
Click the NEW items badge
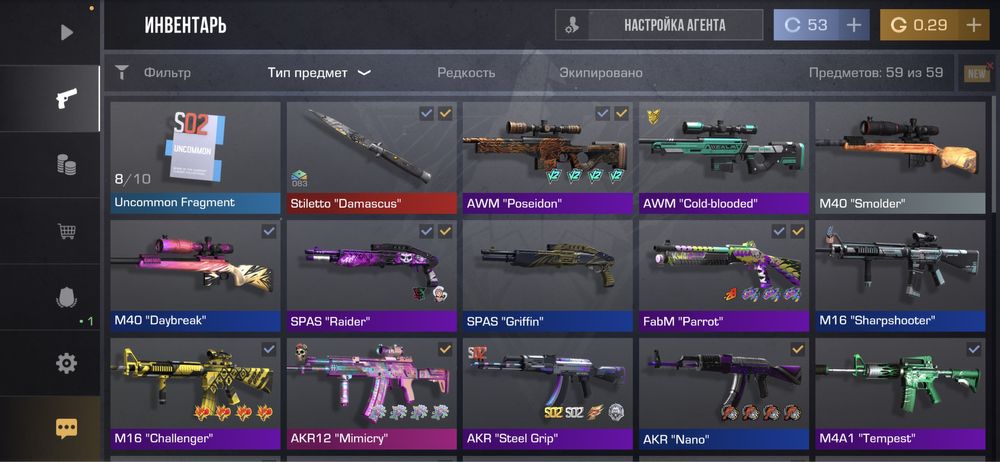pyautogui.click(x=976, y=74)
